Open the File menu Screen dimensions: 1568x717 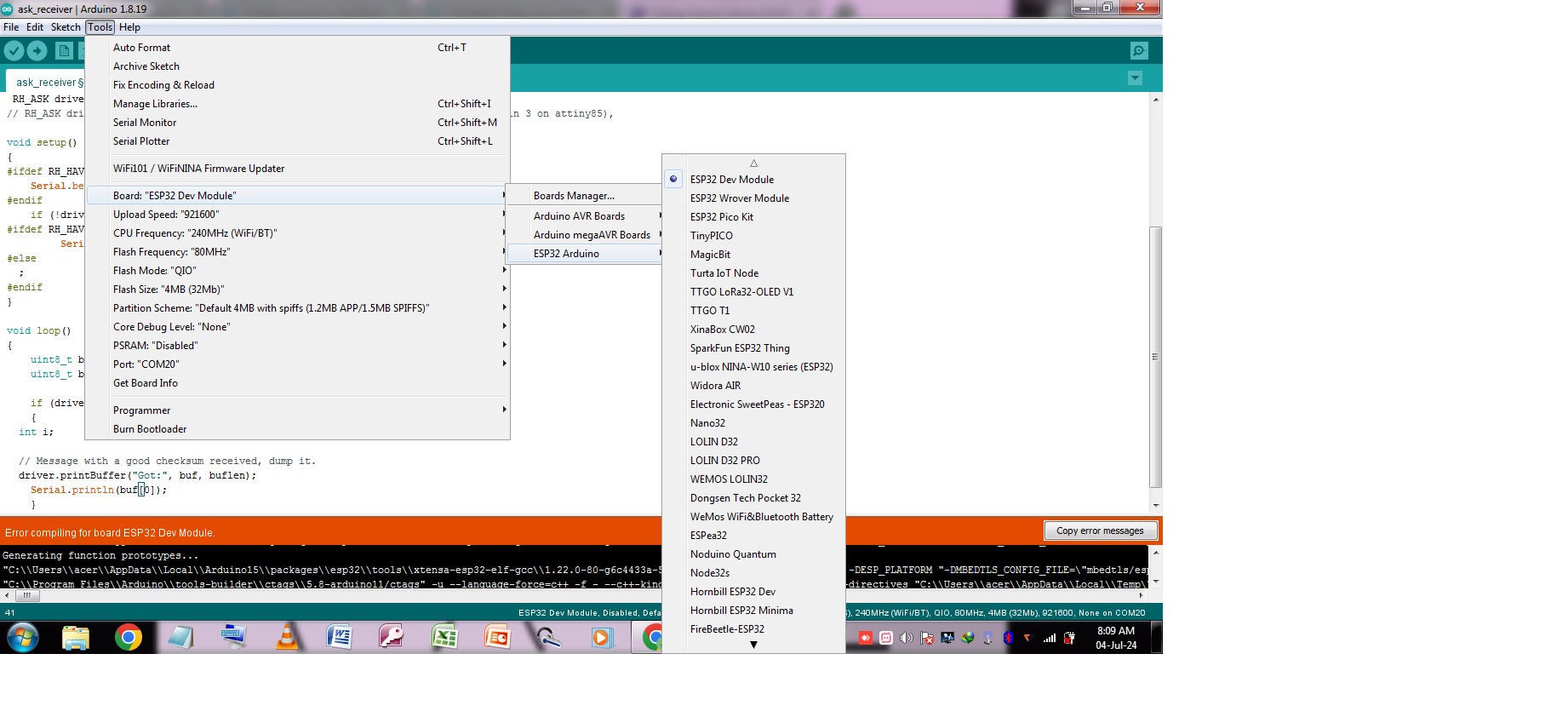pyautogui.click(x=11, y=27)
